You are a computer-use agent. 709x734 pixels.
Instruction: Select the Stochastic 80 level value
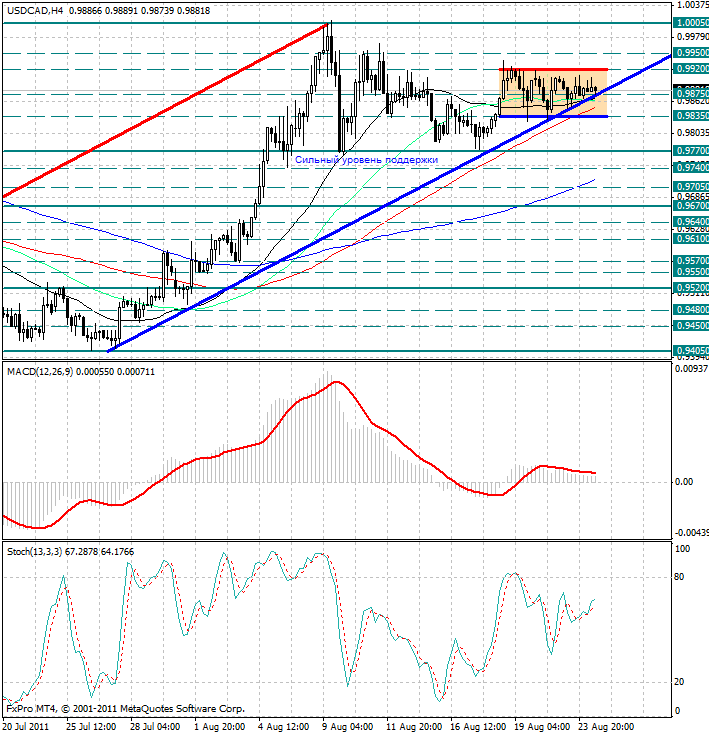(x=679, y=577)
